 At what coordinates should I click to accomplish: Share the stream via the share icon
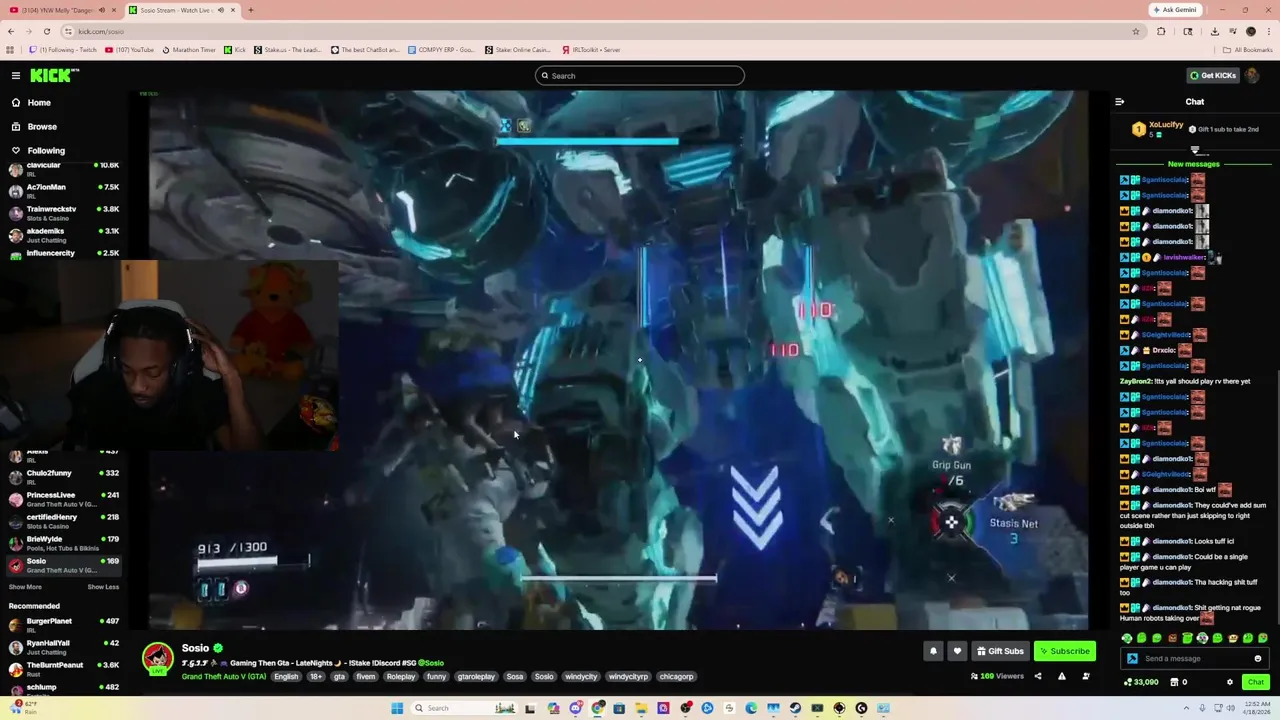1037,677
